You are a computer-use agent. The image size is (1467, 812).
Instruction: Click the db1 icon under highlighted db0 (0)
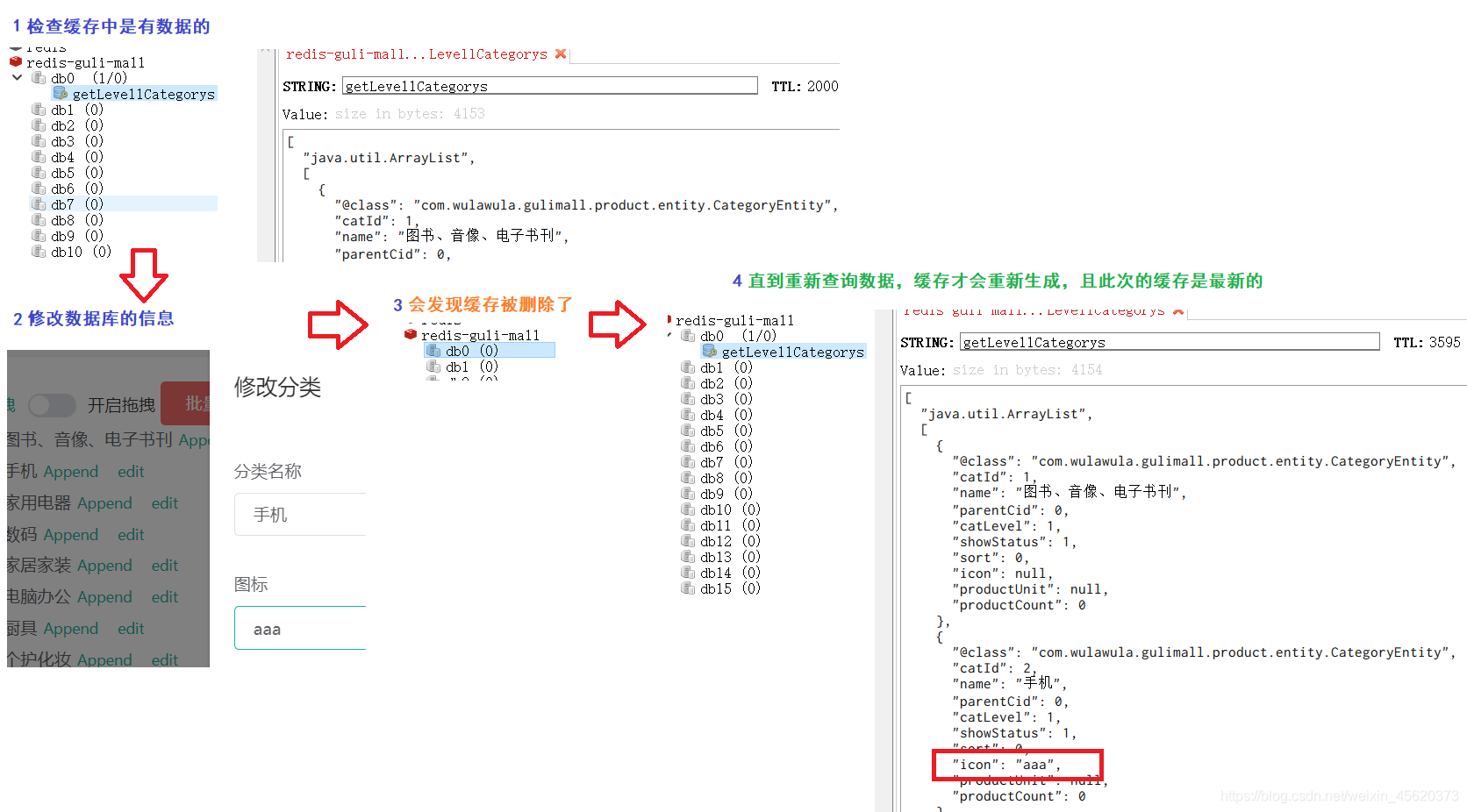(433, 367)
